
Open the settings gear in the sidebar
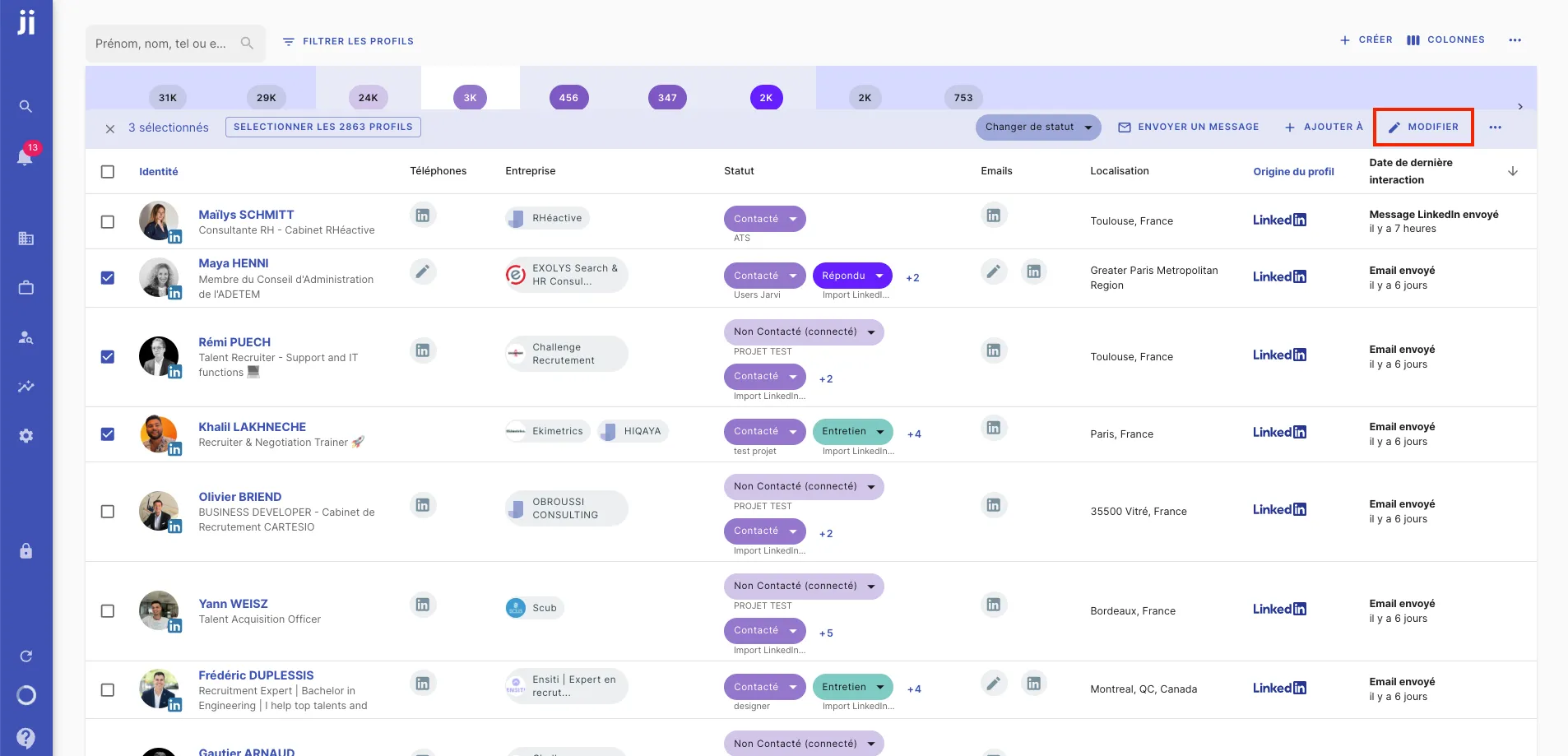click(26, 434)
